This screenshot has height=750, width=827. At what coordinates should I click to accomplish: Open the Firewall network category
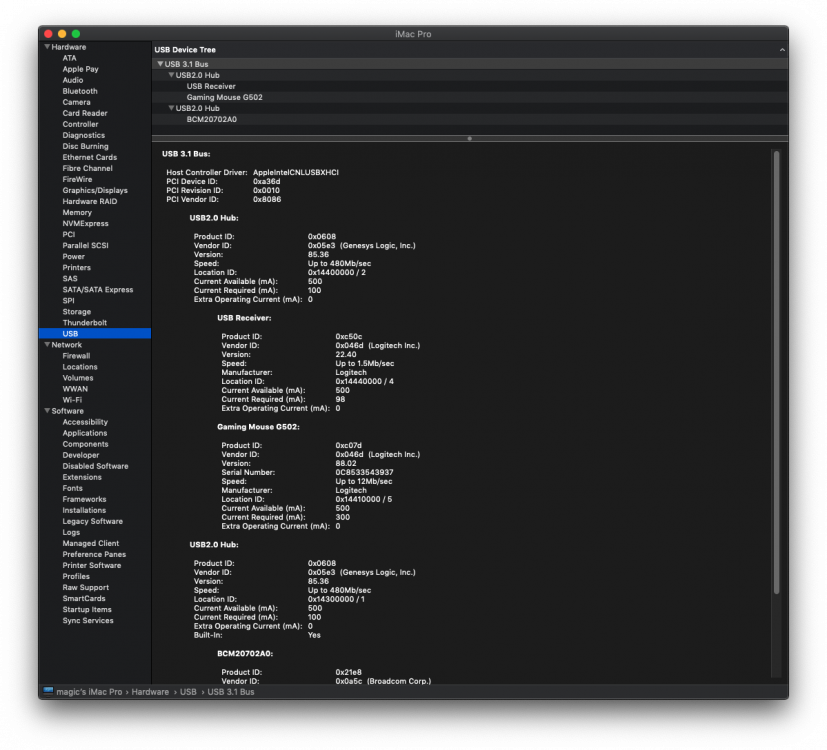coord(76,356)
